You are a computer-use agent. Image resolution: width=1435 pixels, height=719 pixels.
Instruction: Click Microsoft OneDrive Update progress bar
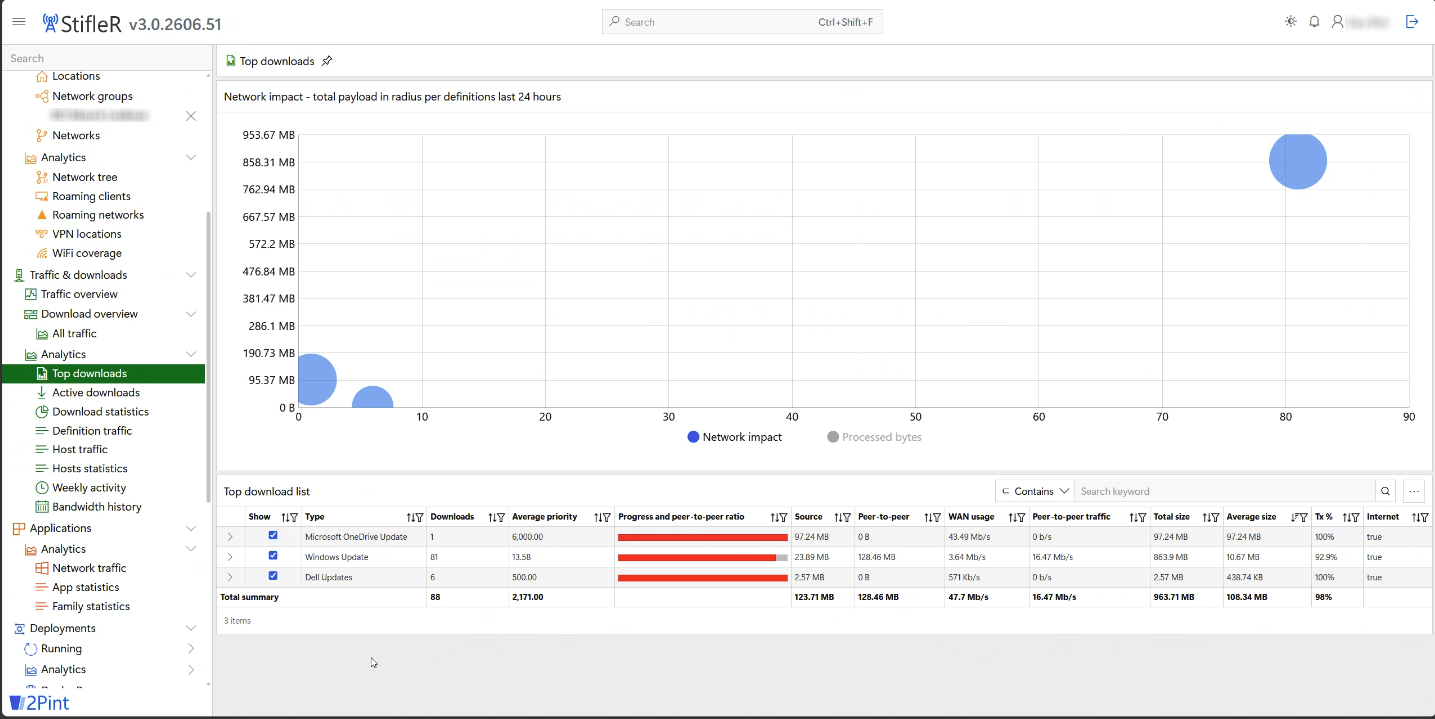(x=703, y=537)
